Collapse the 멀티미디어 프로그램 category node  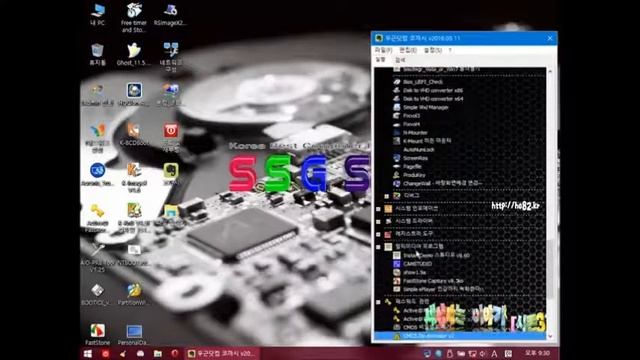click(x=378, y=247)
